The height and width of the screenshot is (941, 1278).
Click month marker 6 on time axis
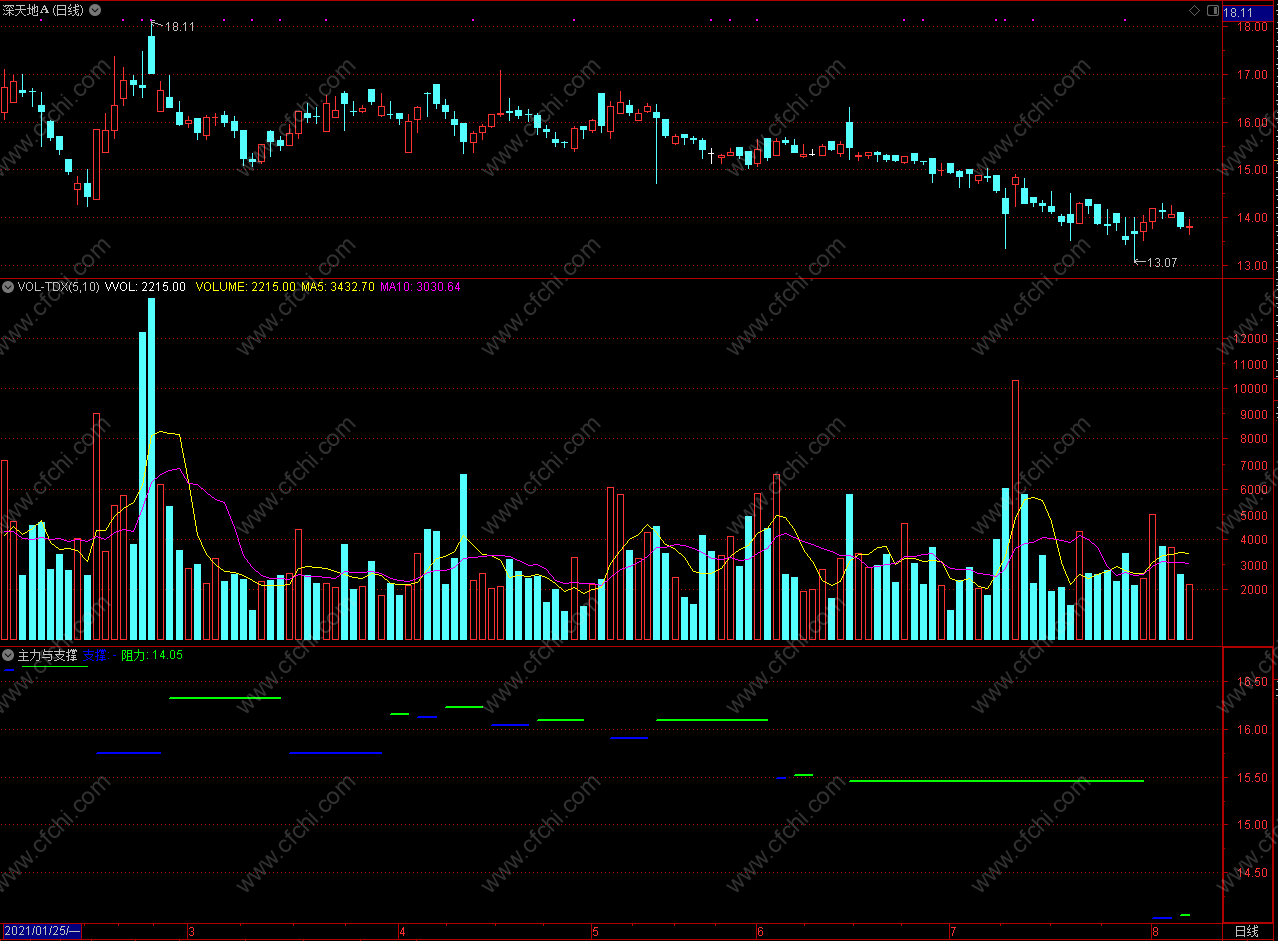click(x=760, y=931)
